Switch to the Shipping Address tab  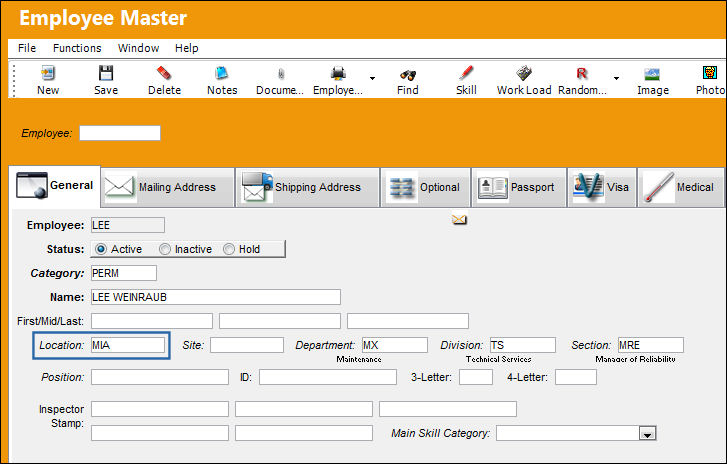pos(308,187)
